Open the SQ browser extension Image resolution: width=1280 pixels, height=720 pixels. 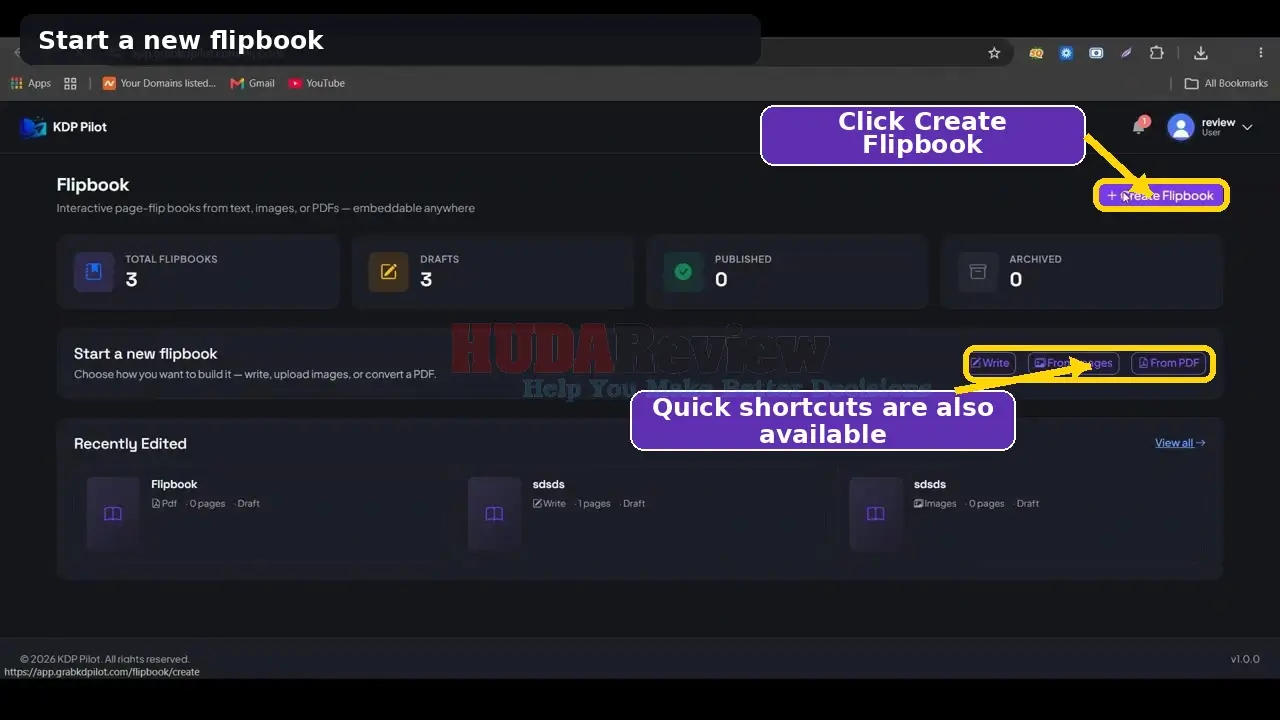coord(1037,53)
